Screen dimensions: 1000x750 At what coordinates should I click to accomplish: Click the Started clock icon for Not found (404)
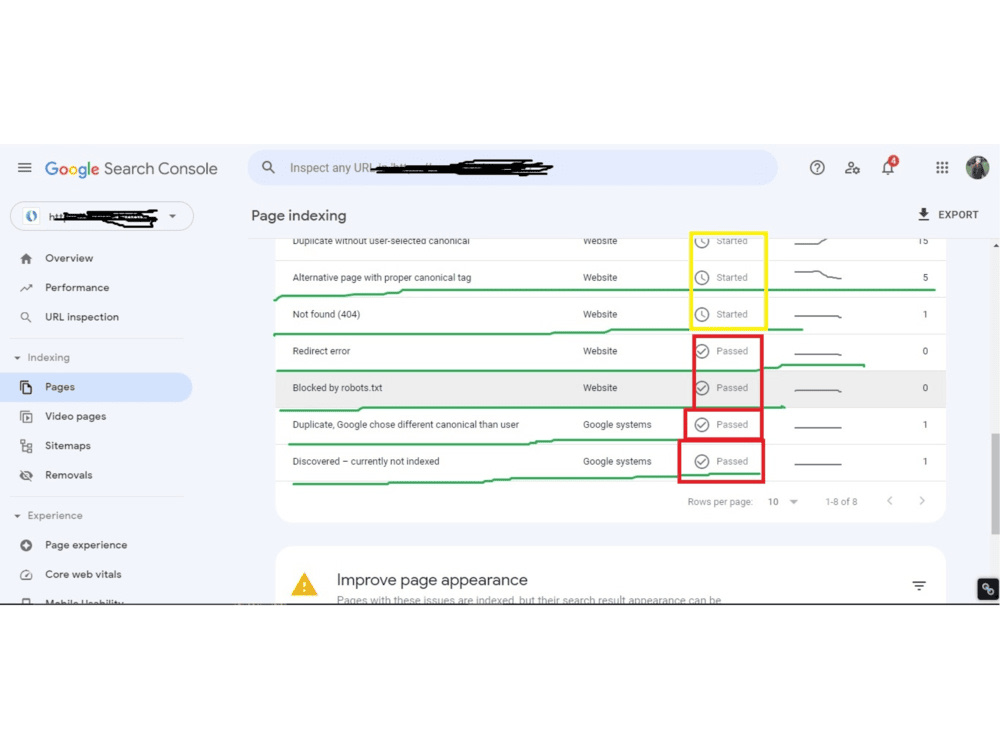702,314
